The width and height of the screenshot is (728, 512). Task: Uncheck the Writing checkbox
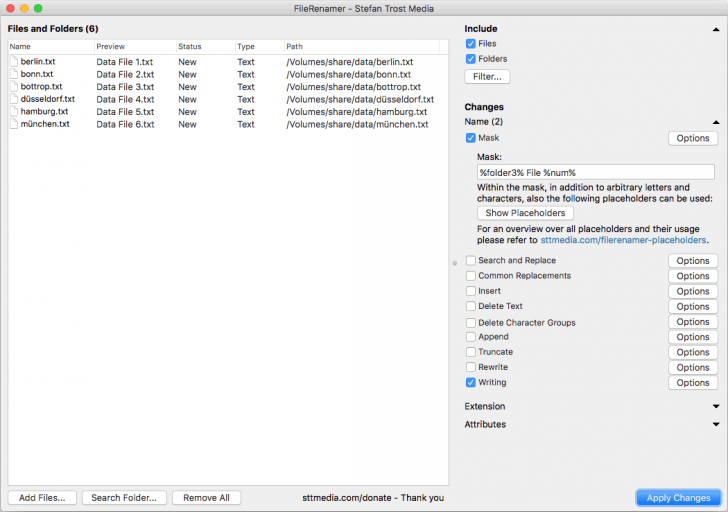coord(470,382)
